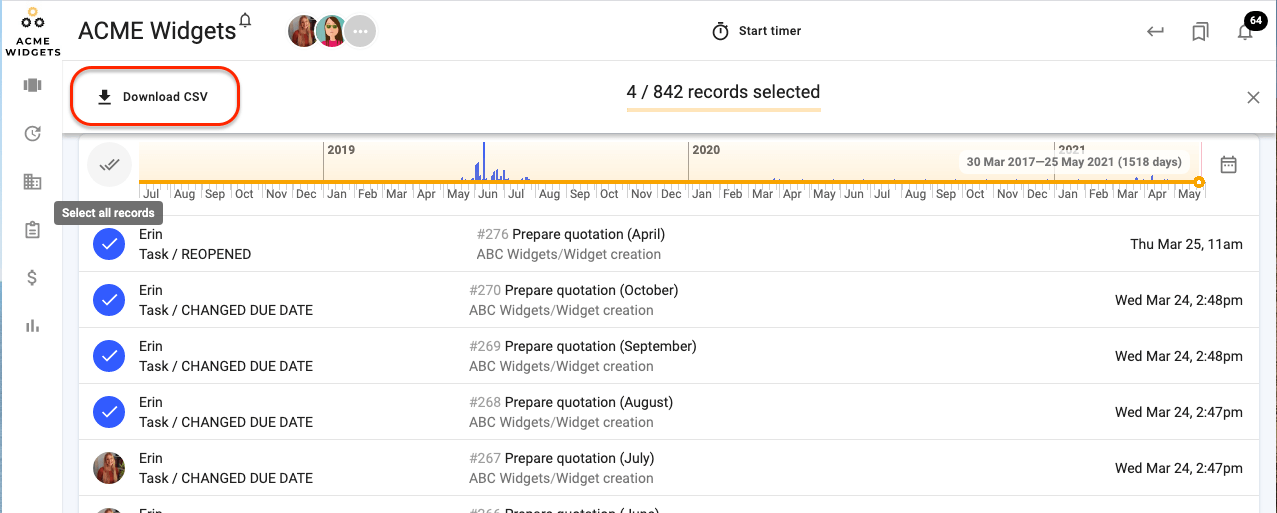This screenshot has height=513, width=1277.
Task: Click the tall blue bar in June 2019
Action: pos(483,161)
